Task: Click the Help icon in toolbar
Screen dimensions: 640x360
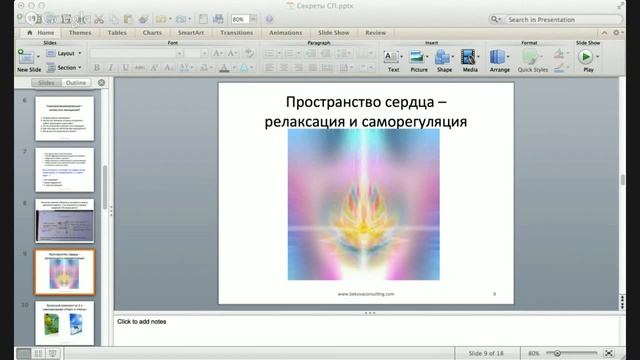Action: (x=269, y=19)
